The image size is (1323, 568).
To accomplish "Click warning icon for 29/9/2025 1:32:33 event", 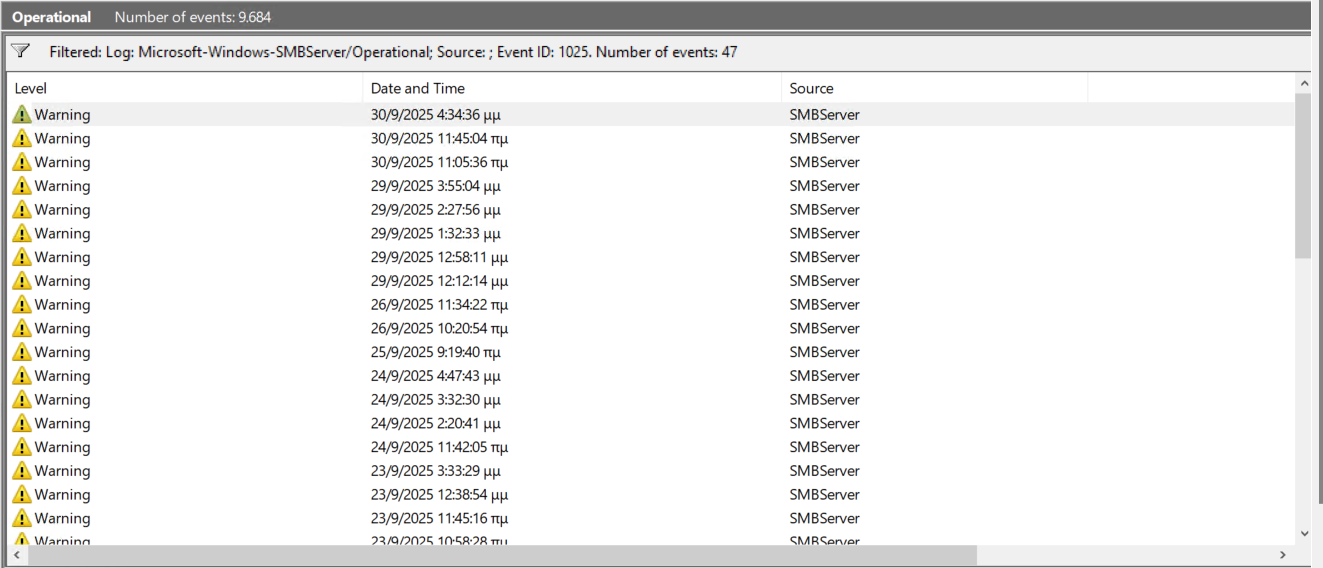I will tap(22, 234).
